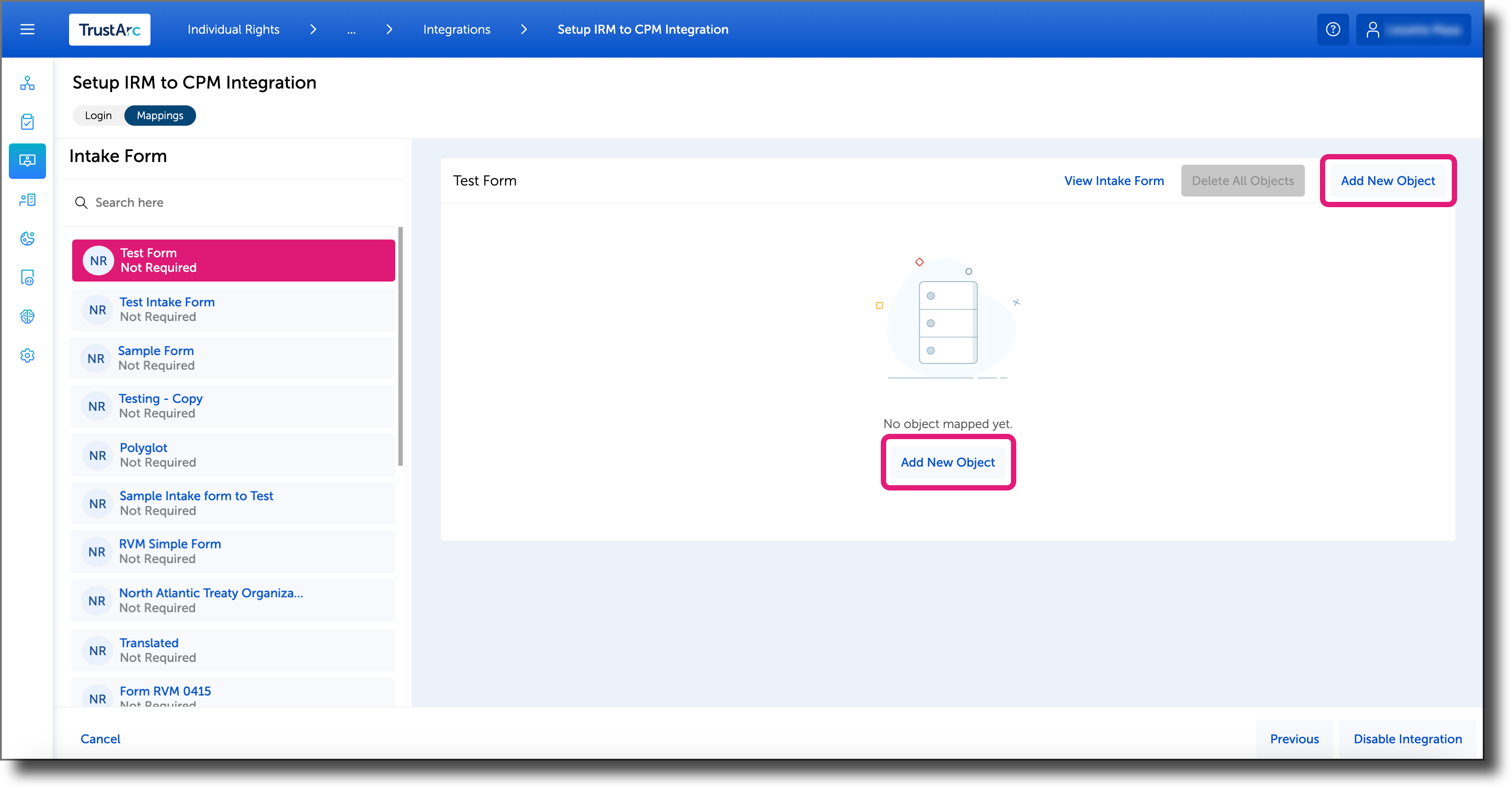
Task: Open the user tasks sidebar icon
Action: coord(27,200)
